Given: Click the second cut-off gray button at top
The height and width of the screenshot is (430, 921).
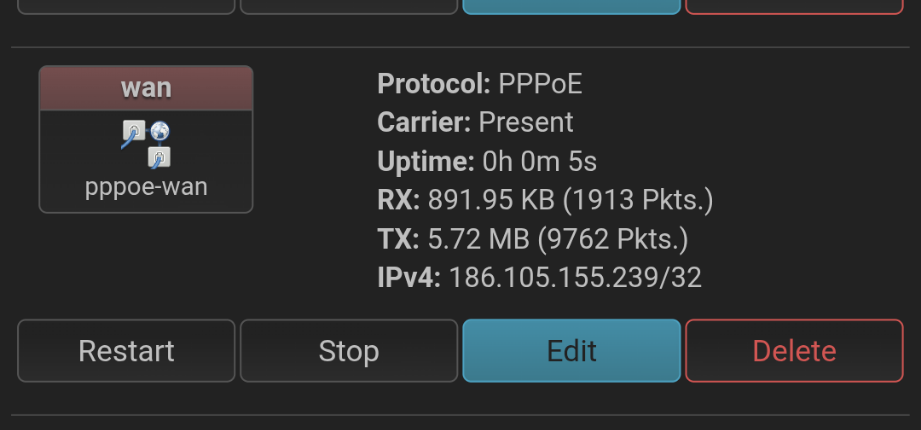Looking at the screenshot, I should click(x=348, y=6).
